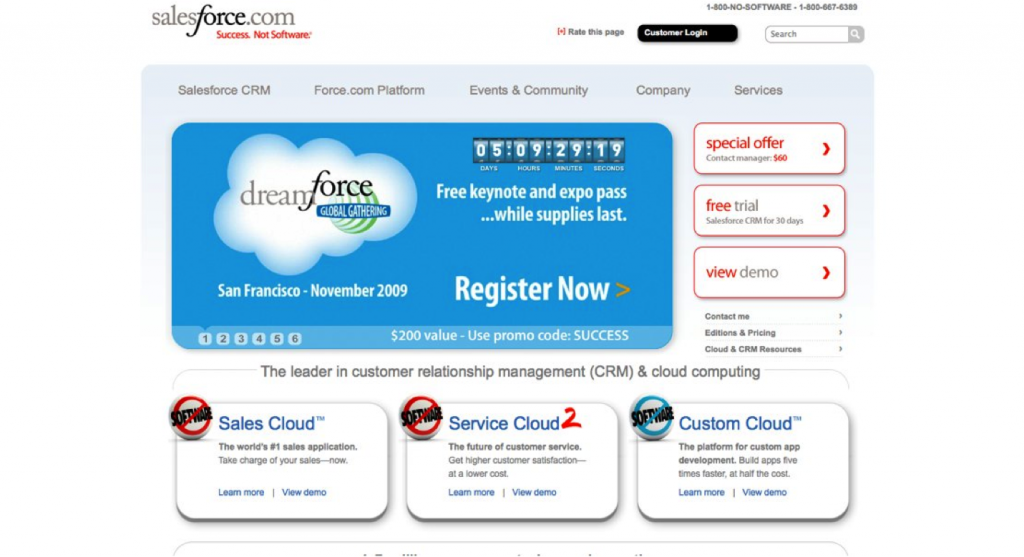Expand the Contact me chevron
The width and height of the screenshot is (1024, 557).
click(840, 316)
